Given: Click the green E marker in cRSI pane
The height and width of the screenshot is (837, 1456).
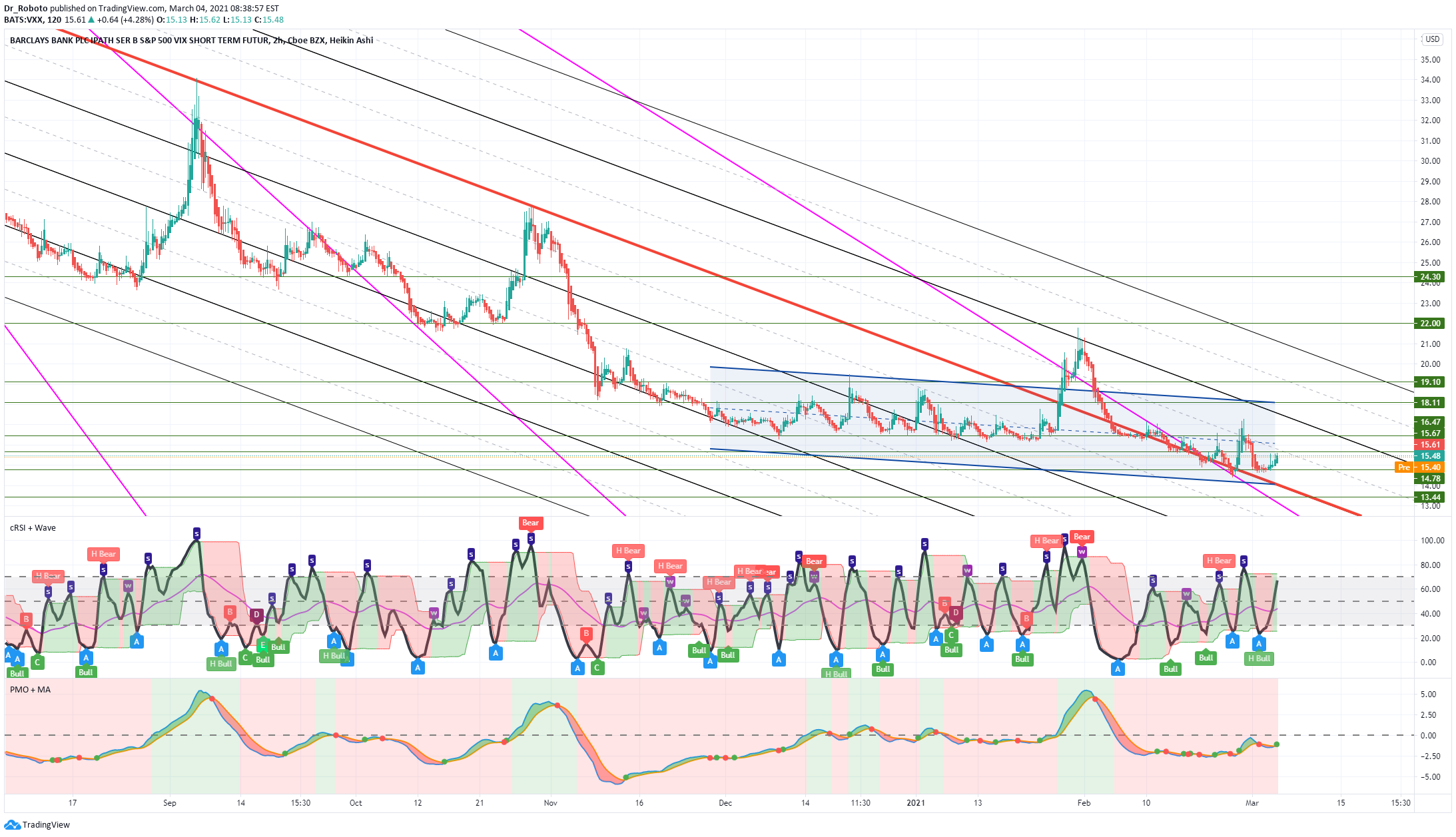Looking at the screenshot, I should pos(262,645).
